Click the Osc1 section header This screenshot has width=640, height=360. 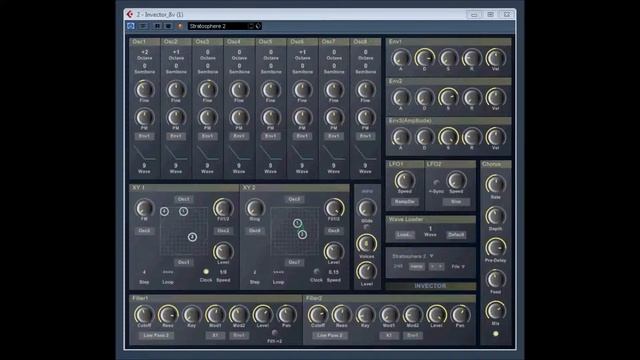point(145,42)
